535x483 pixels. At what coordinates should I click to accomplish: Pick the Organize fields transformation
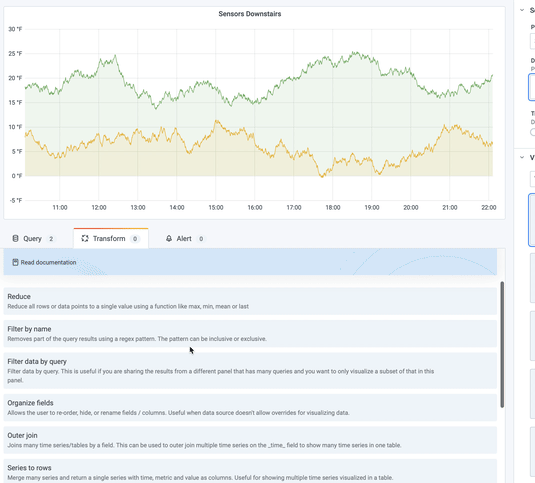pyautogui.click(x=250, y=408)
